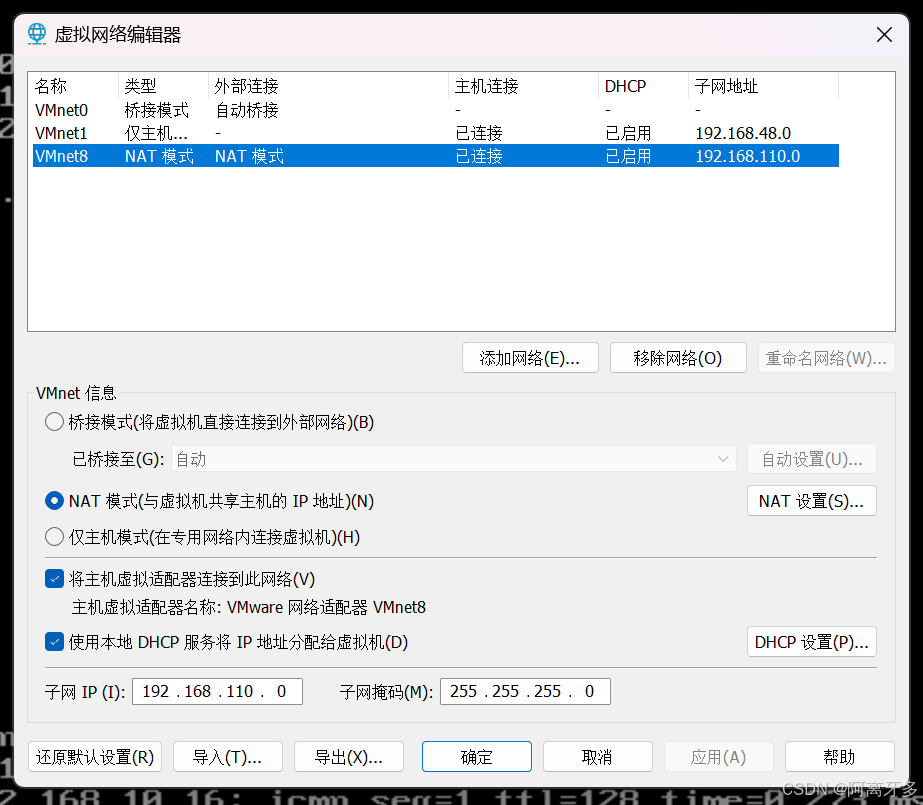This screenshot has height=805, width=923.
Task: Click the 移除网络(O) button
Action: [678, 358]
